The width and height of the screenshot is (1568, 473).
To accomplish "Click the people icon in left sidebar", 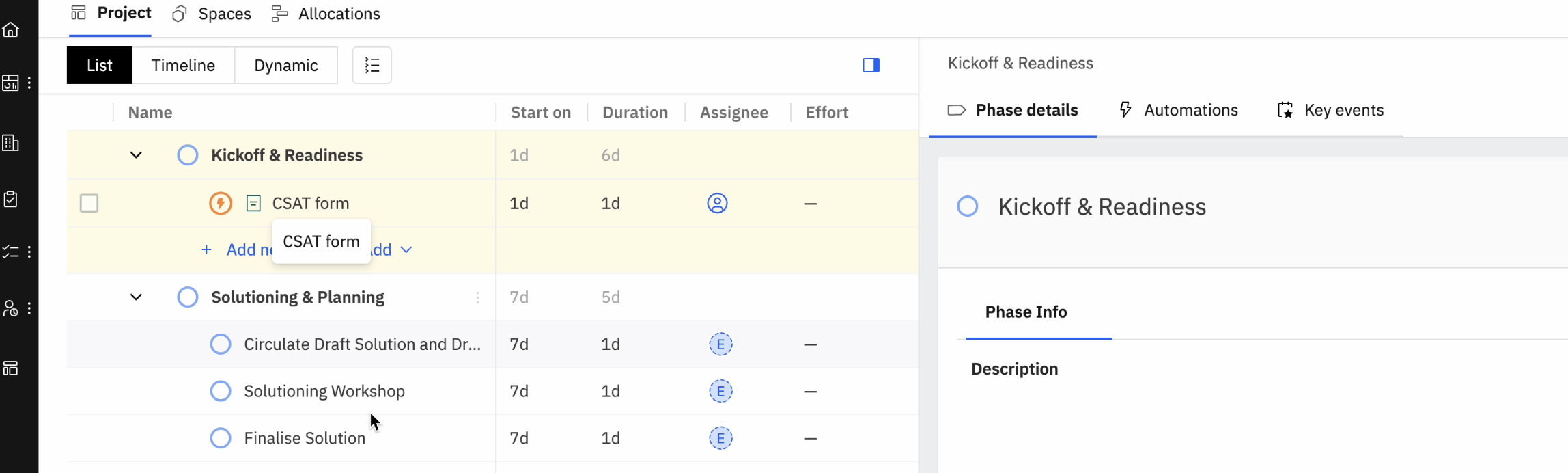I will (x=11, y=308).
